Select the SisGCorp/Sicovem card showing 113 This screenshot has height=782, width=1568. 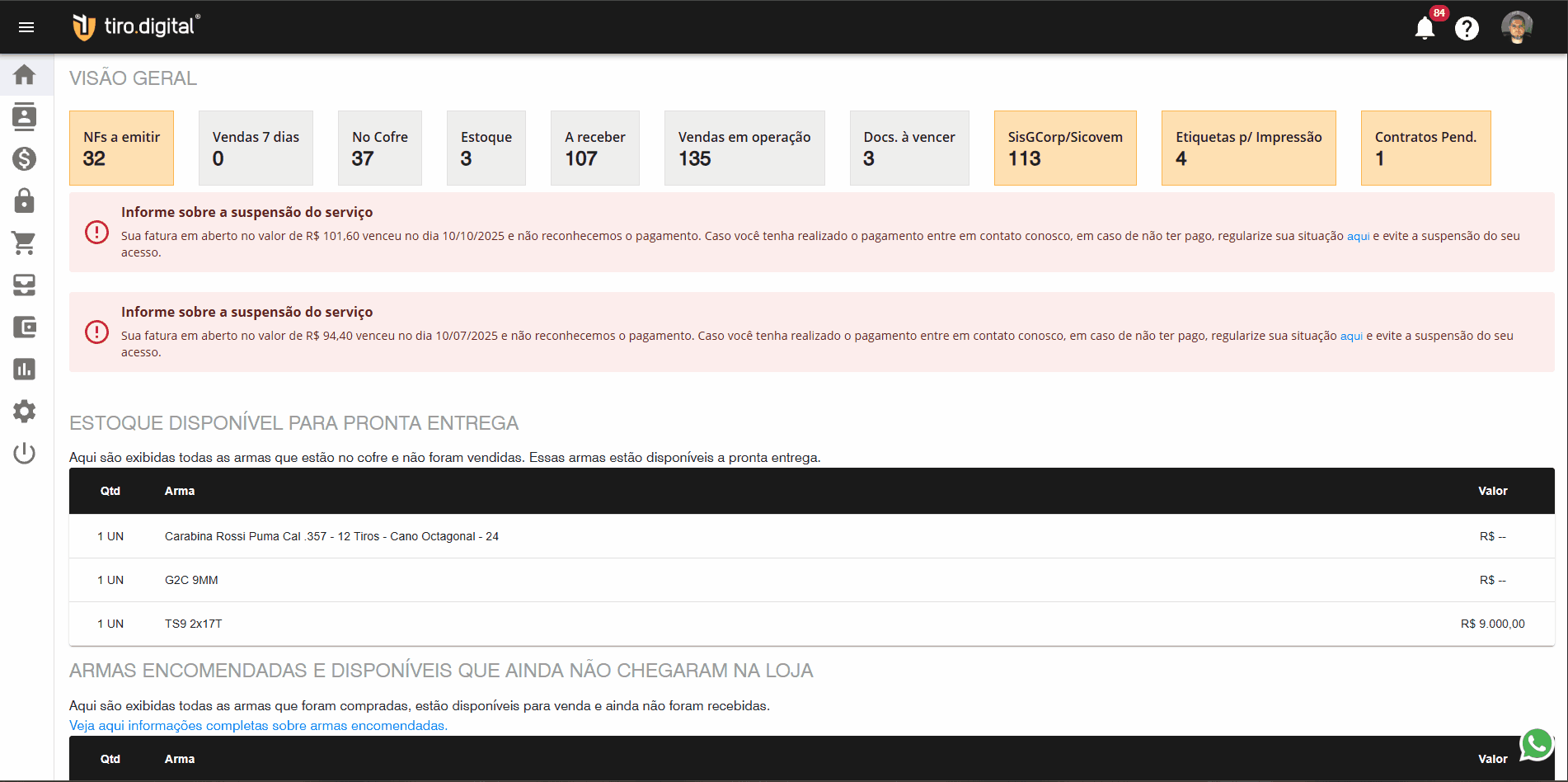pos(1065,148)
